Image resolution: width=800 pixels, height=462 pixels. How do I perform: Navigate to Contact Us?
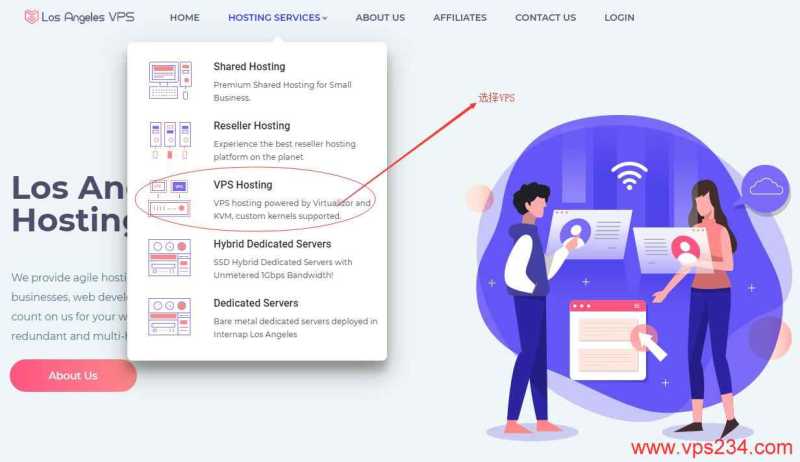tap(545, 17)
